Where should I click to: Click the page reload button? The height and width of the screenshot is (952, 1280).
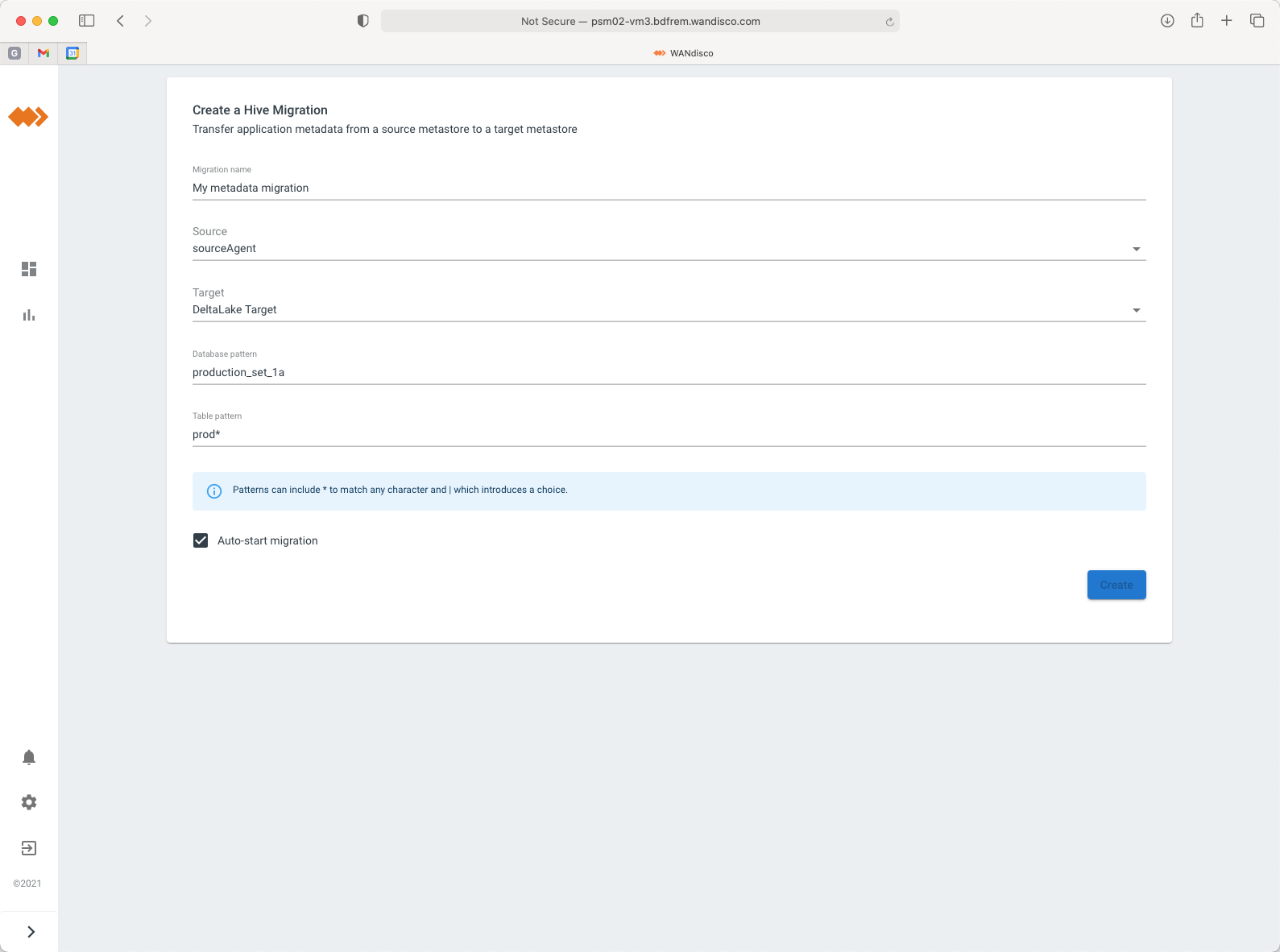click(889, 22)
